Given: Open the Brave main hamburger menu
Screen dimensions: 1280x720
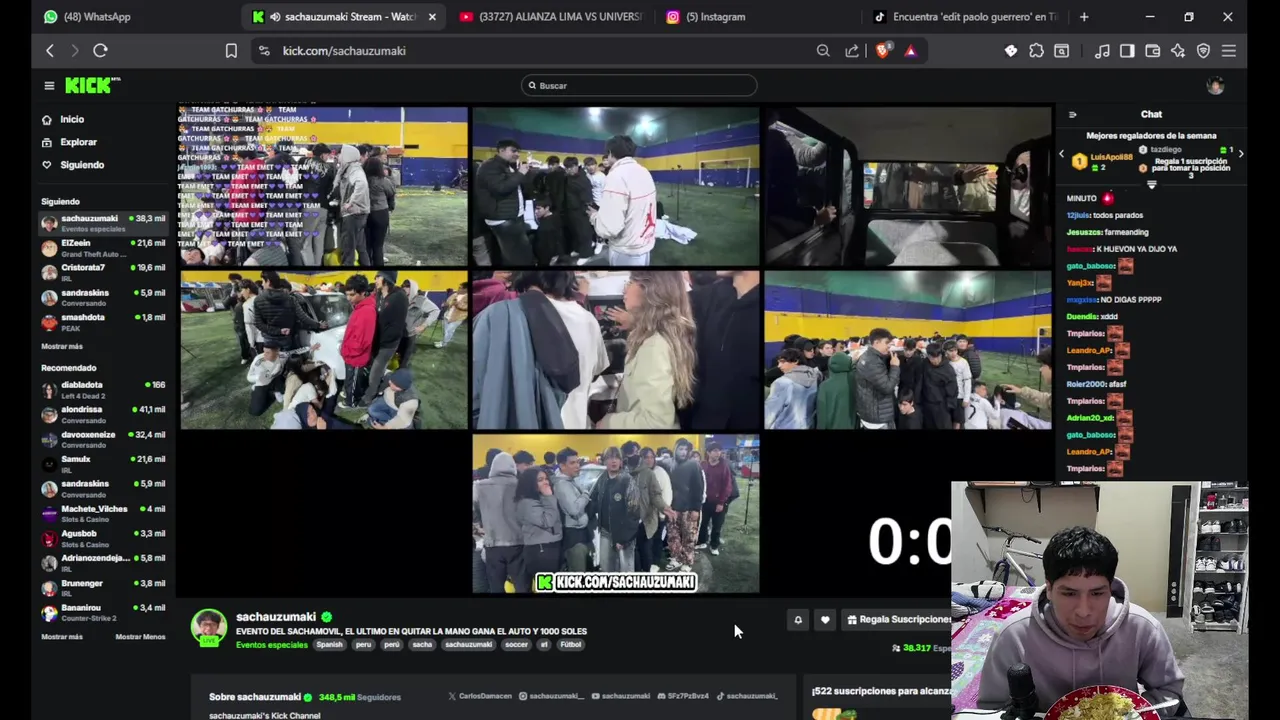Looking at the screenshot, I should pyautogui.click(x=1229, y=50).
